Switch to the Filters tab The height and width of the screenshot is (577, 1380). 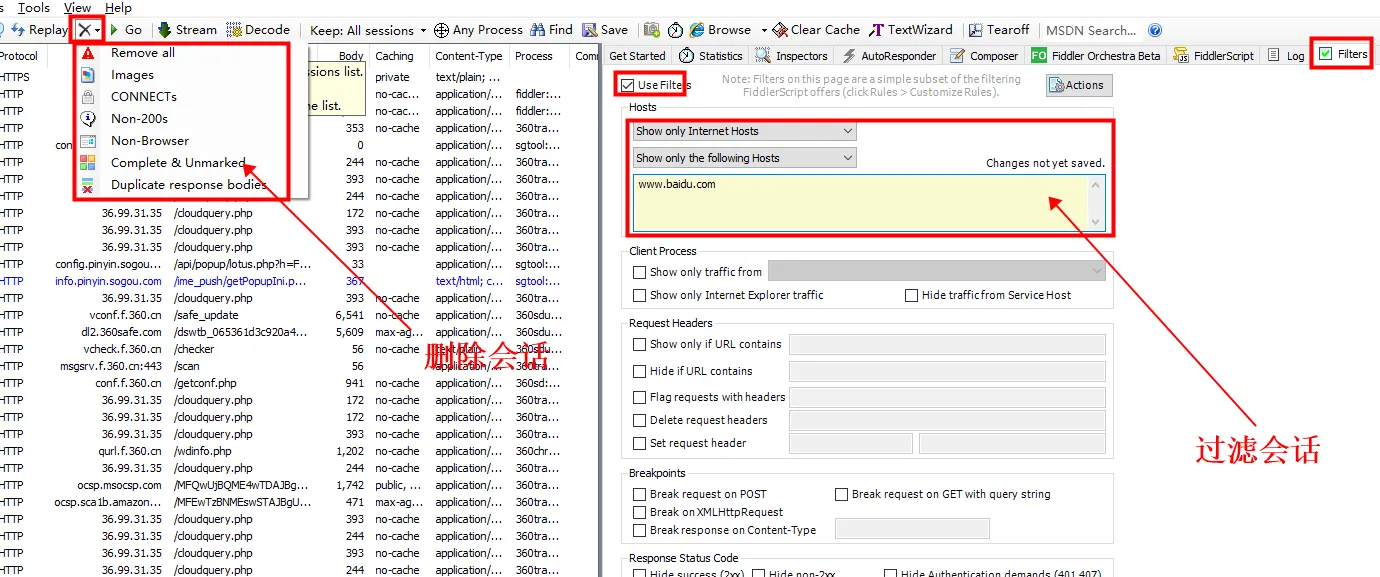[1343, 54]
